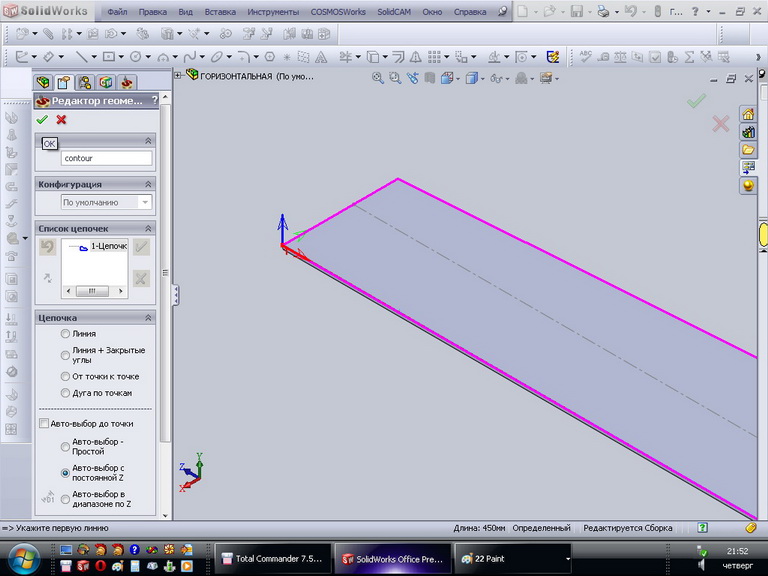Screen dimensions: 768x576
Task: Collapse the Список цепочек section
Action: click(148, 228)
